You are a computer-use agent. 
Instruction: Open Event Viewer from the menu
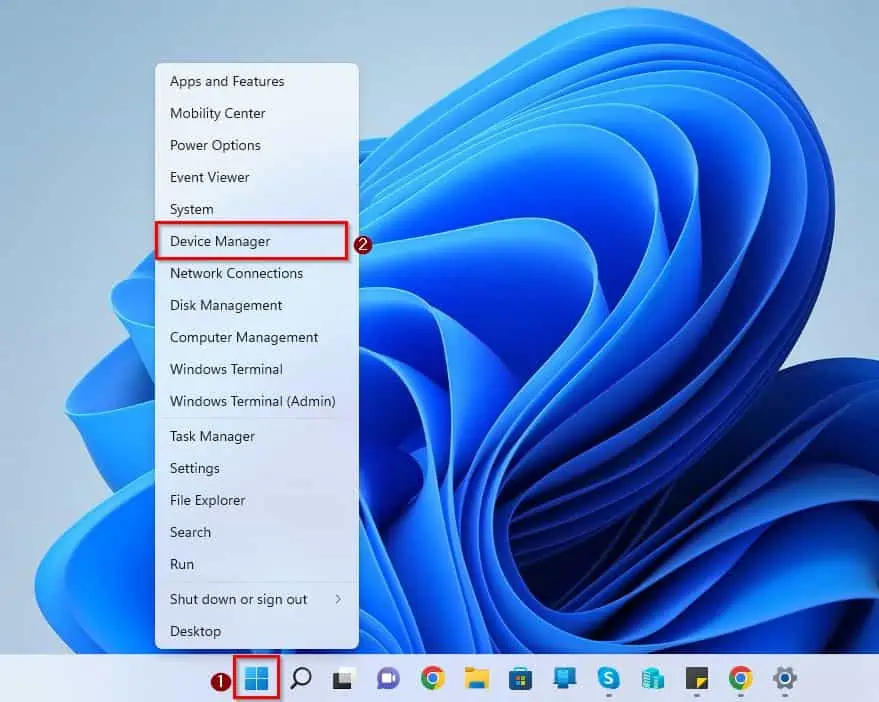257,177
